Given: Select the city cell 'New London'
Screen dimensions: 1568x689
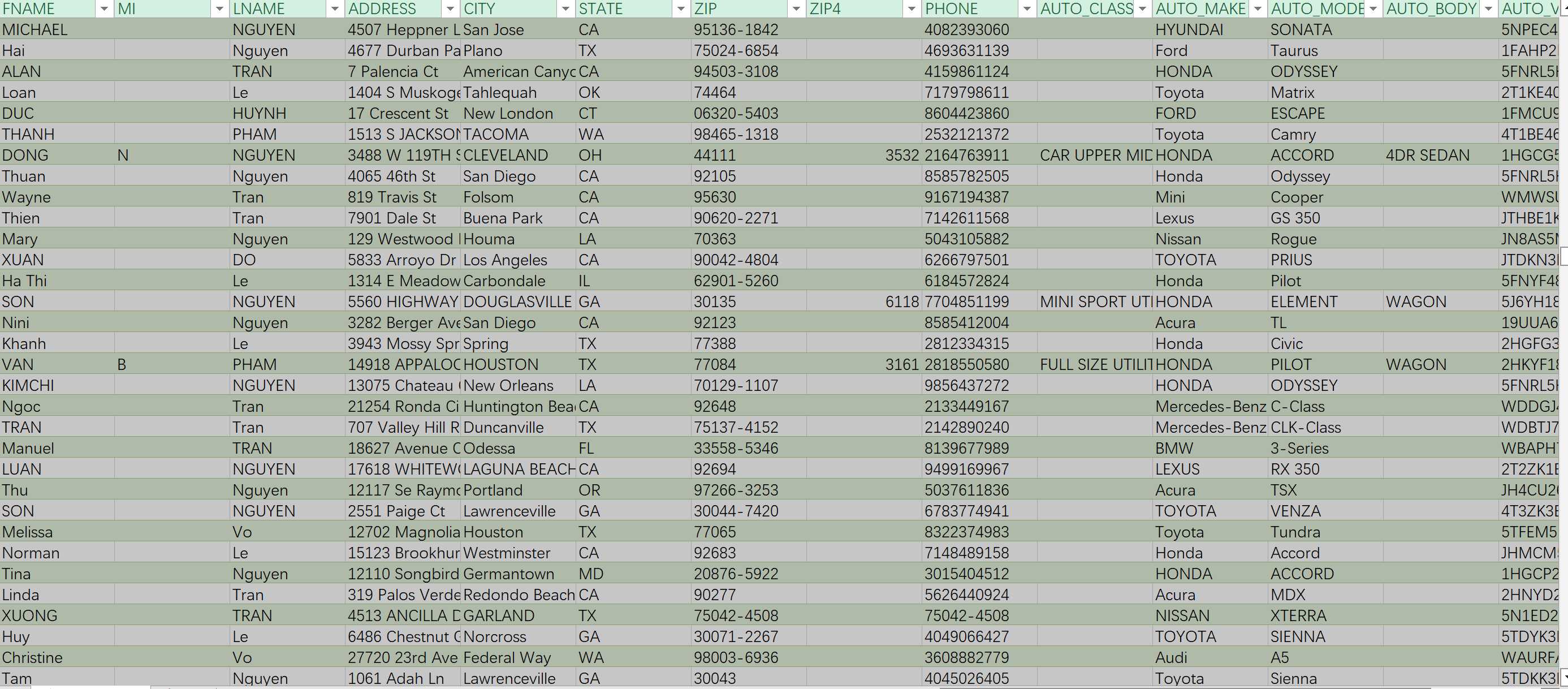Looking at the screenshot, I should [x=518, y=113].
